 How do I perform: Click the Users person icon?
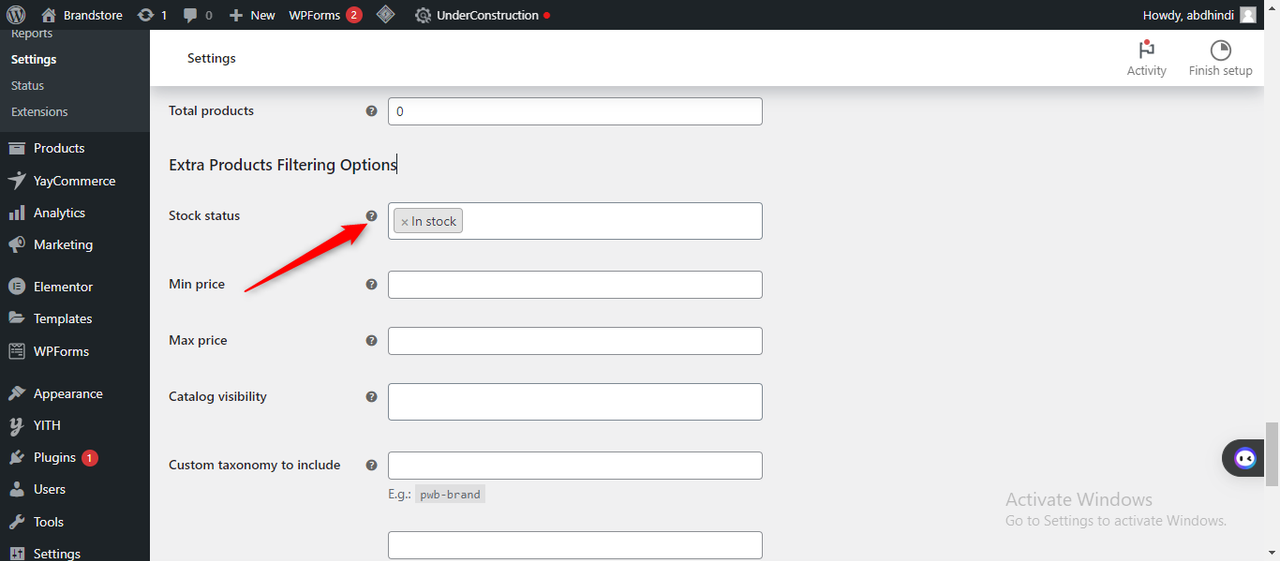tap(16, 490)
